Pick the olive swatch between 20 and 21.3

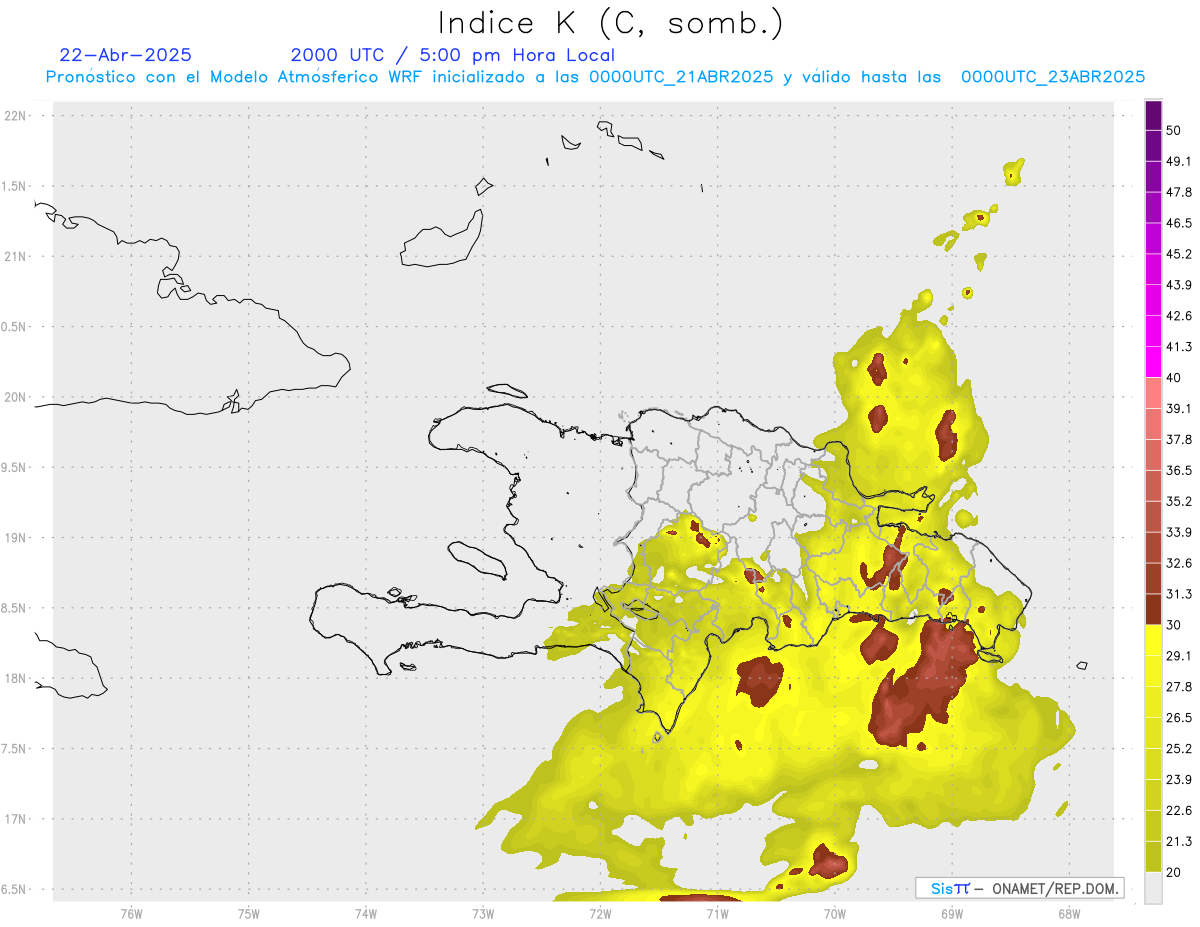(x=1153, y=856)
